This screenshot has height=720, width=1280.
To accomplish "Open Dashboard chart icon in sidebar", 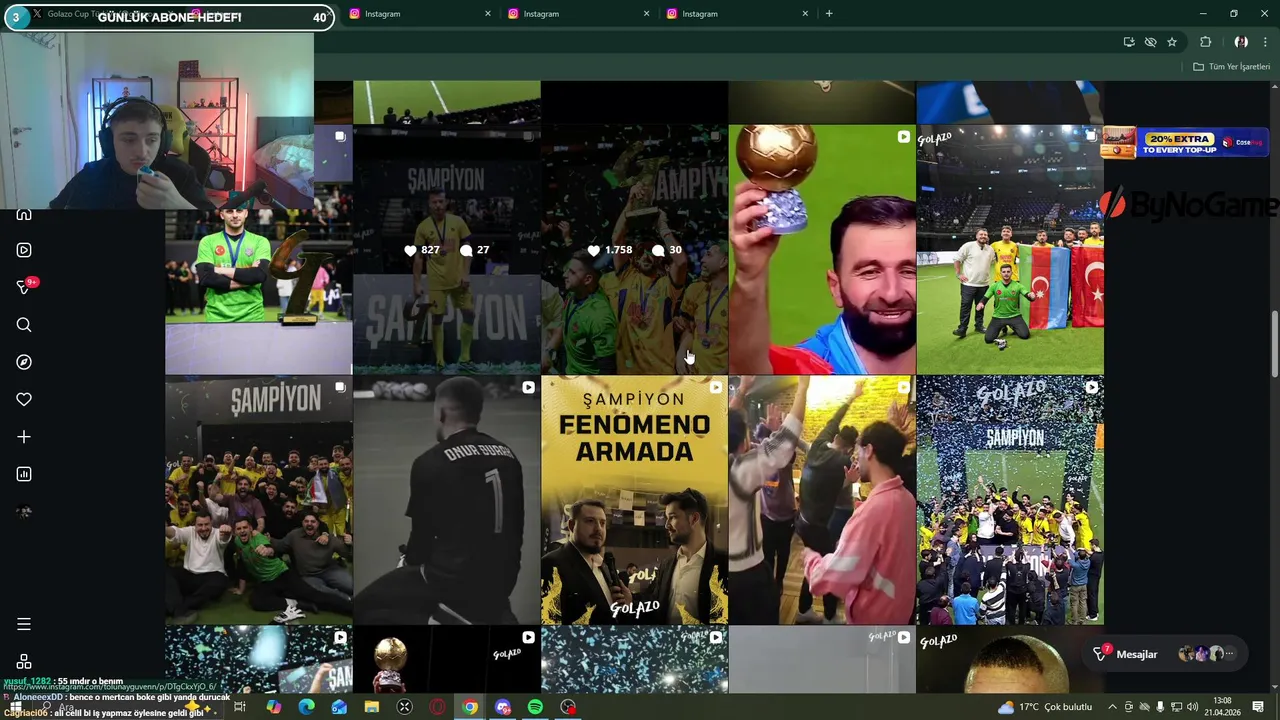I will click(24, 474).
